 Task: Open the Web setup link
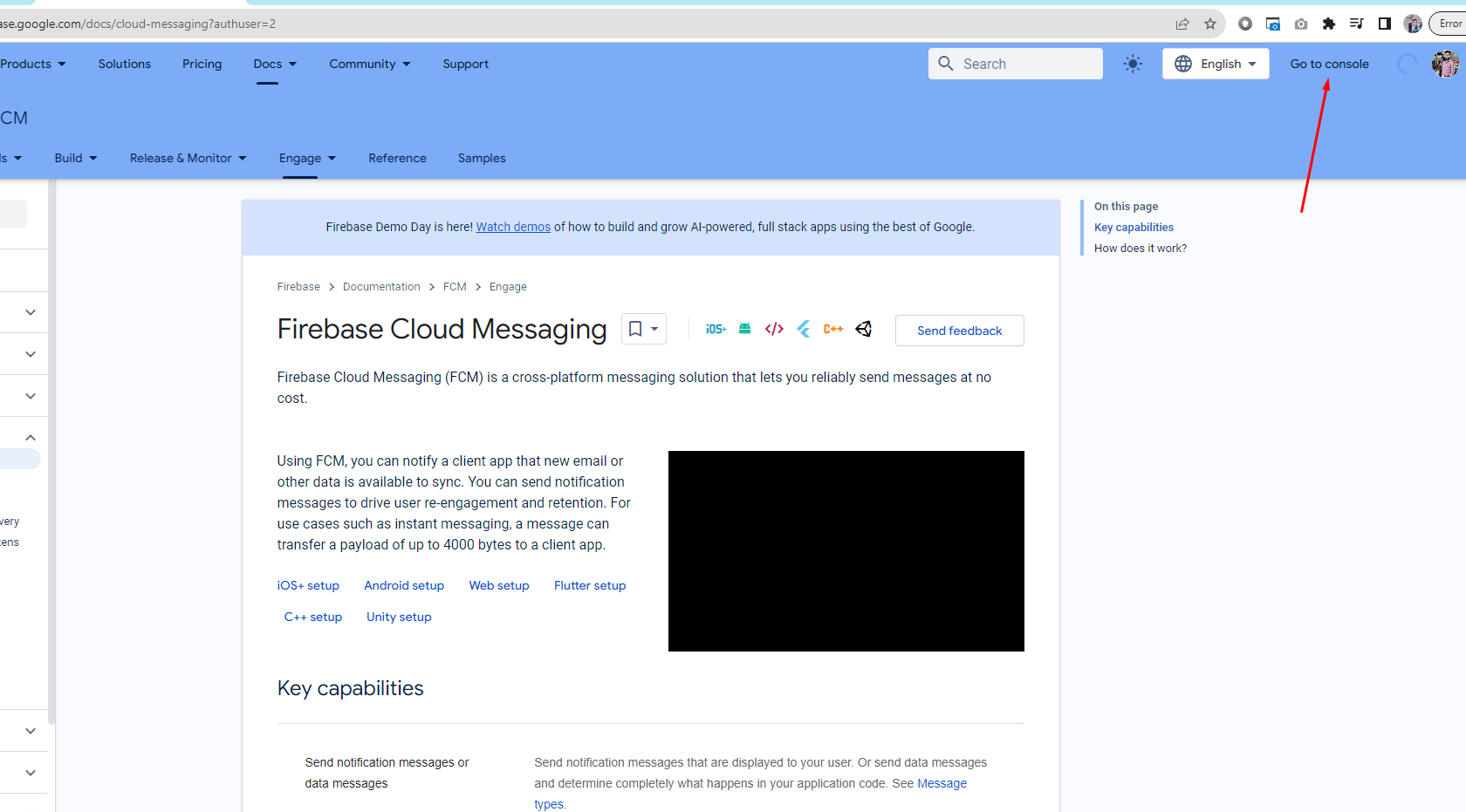(499, 585)
